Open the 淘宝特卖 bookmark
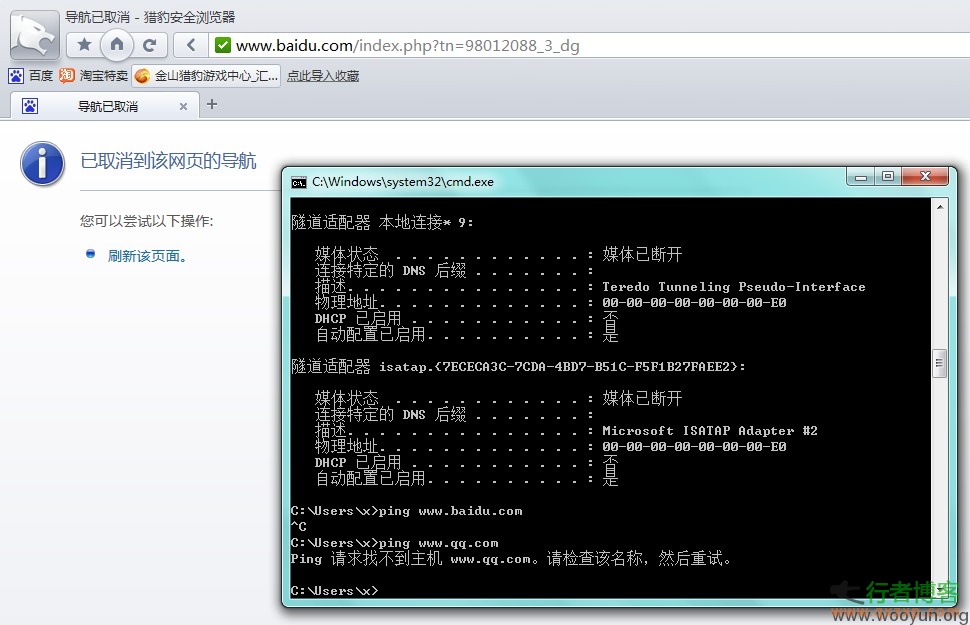 (103, 75)
